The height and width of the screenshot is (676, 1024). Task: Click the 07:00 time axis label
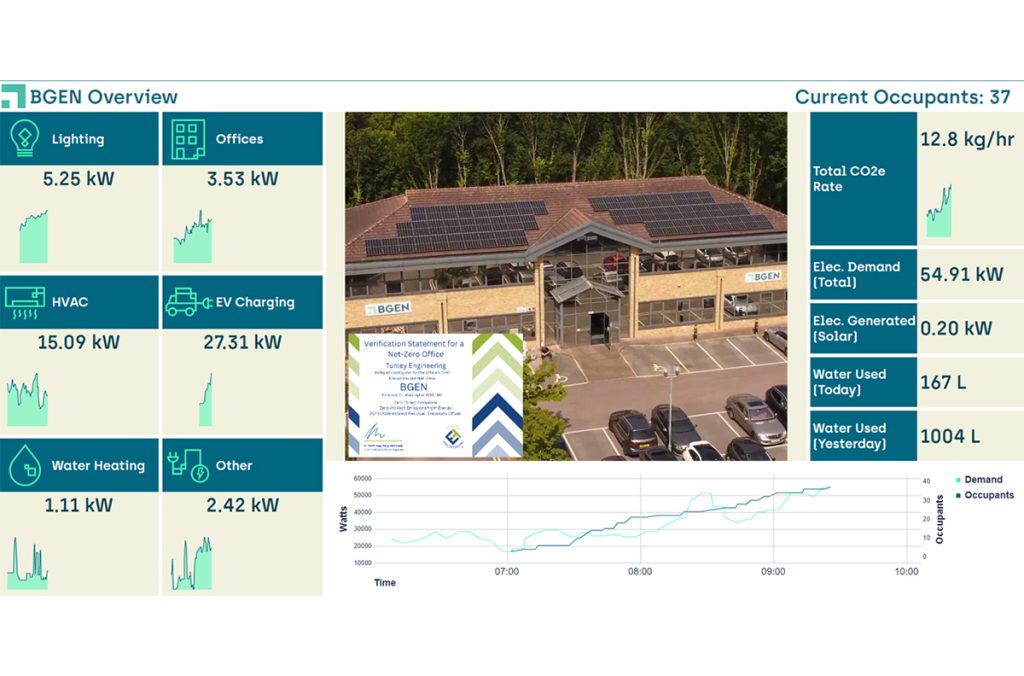507,571
